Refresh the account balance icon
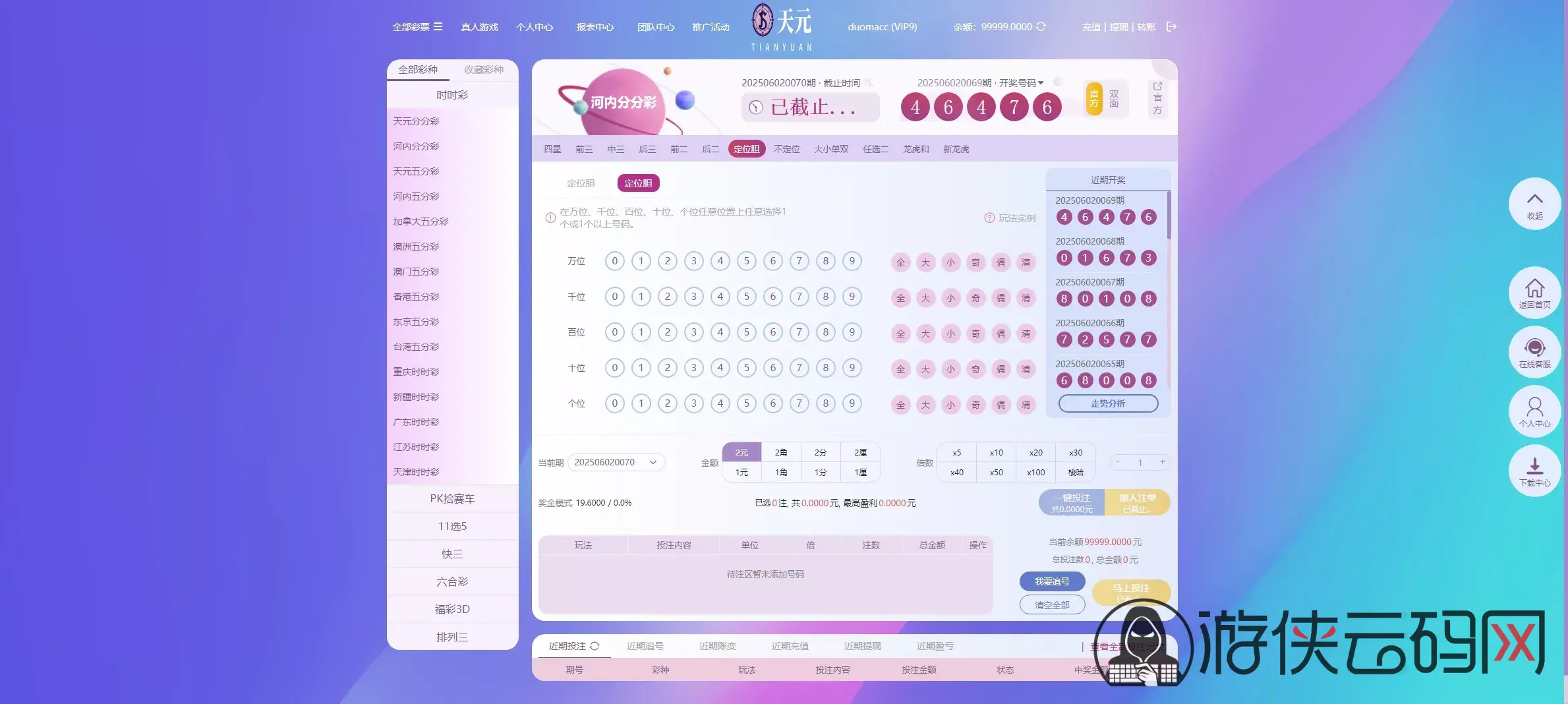The image size is (1568, 704). [x=1041, y=26]
